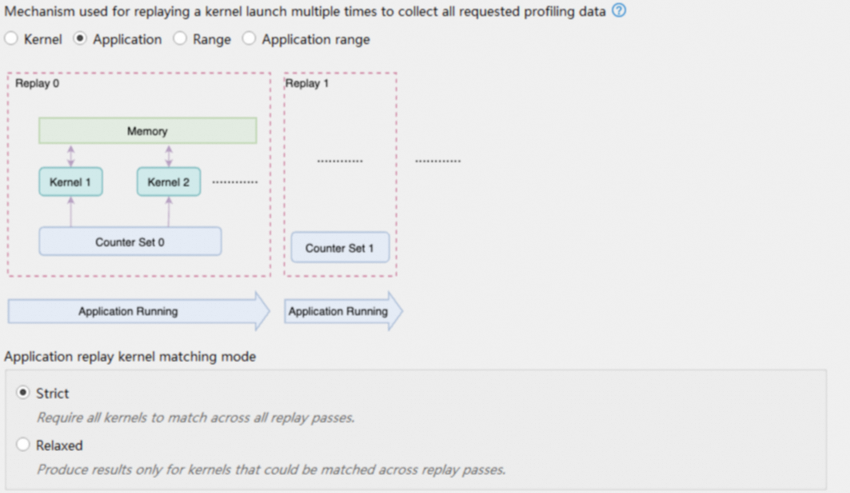850x493 pixels.
Task: Click the Kernel 2 box
Action: tap(168, 182)
